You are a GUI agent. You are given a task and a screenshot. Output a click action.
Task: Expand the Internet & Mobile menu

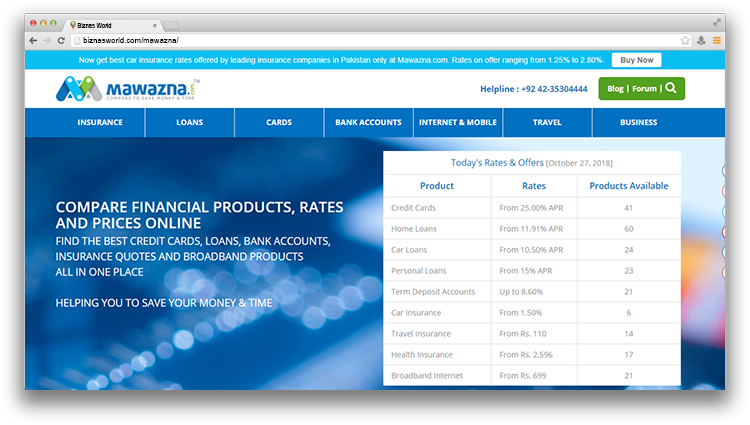[x=458, y=123]
